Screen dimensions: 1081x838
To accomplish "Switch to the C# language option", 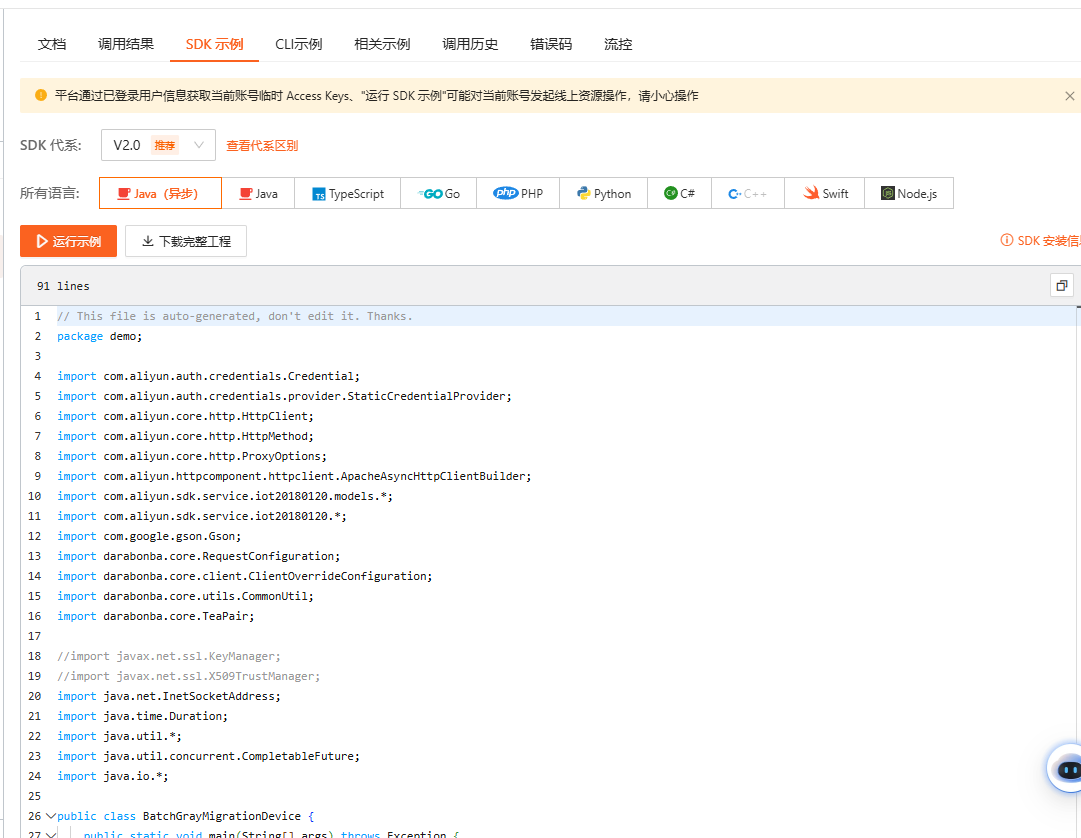I will coord(679,194).
